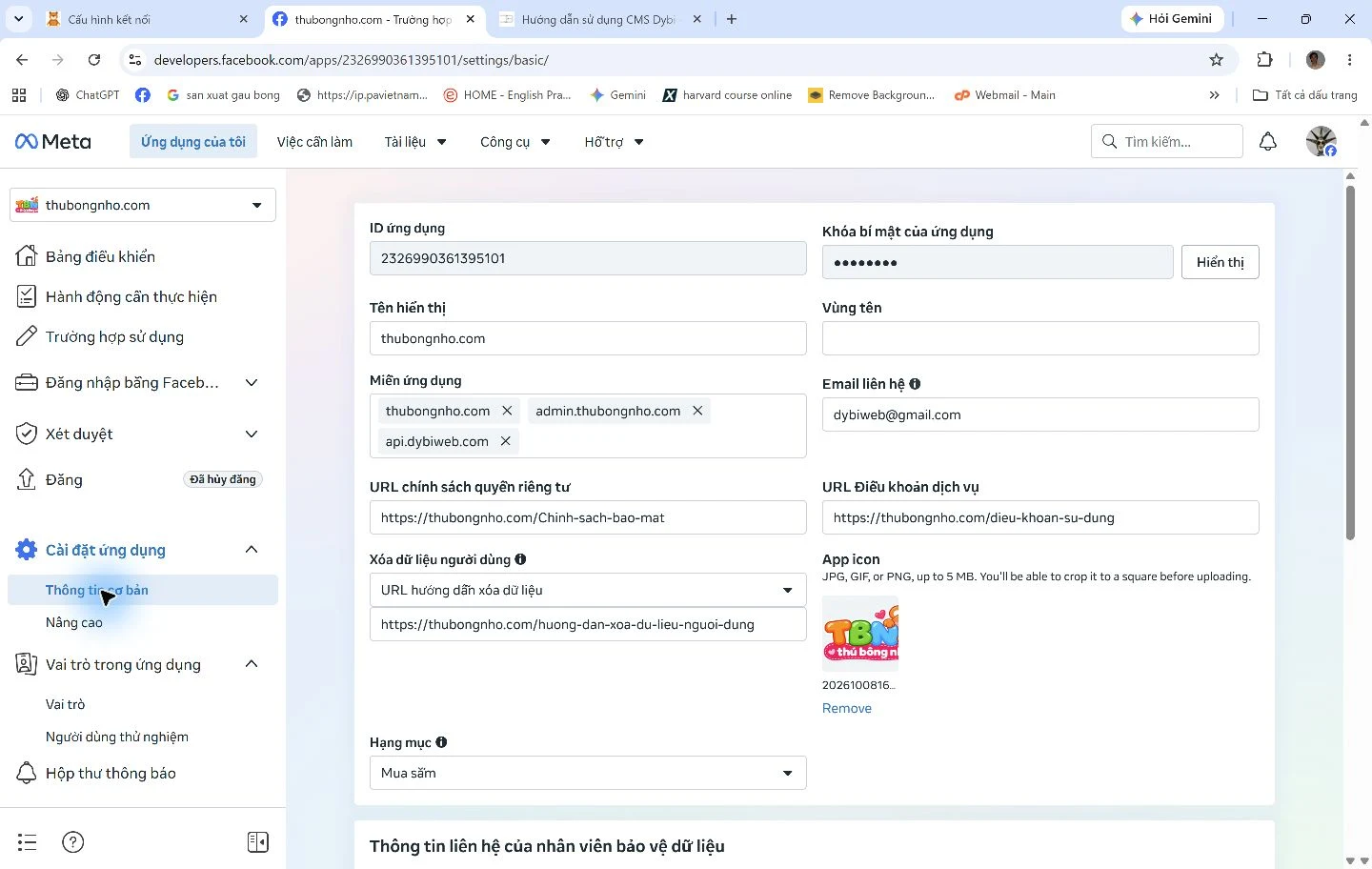
Task: Remove api.dybiweb.com domain tag
Action: pos(506,441)
